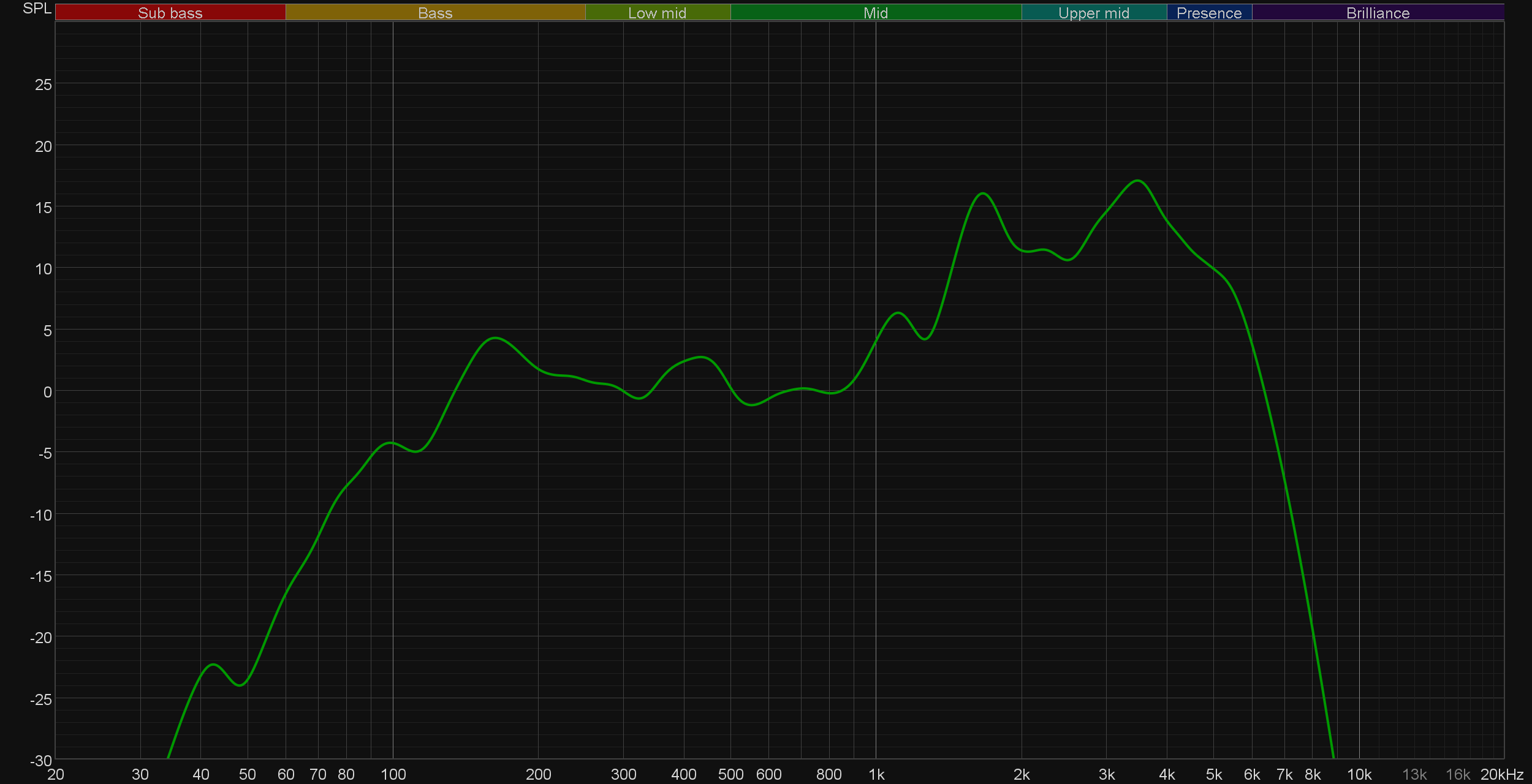Click the 2k frequency axis label
The width and height of the screenshot is (1532, 784).
click(x=1022, y=775)
